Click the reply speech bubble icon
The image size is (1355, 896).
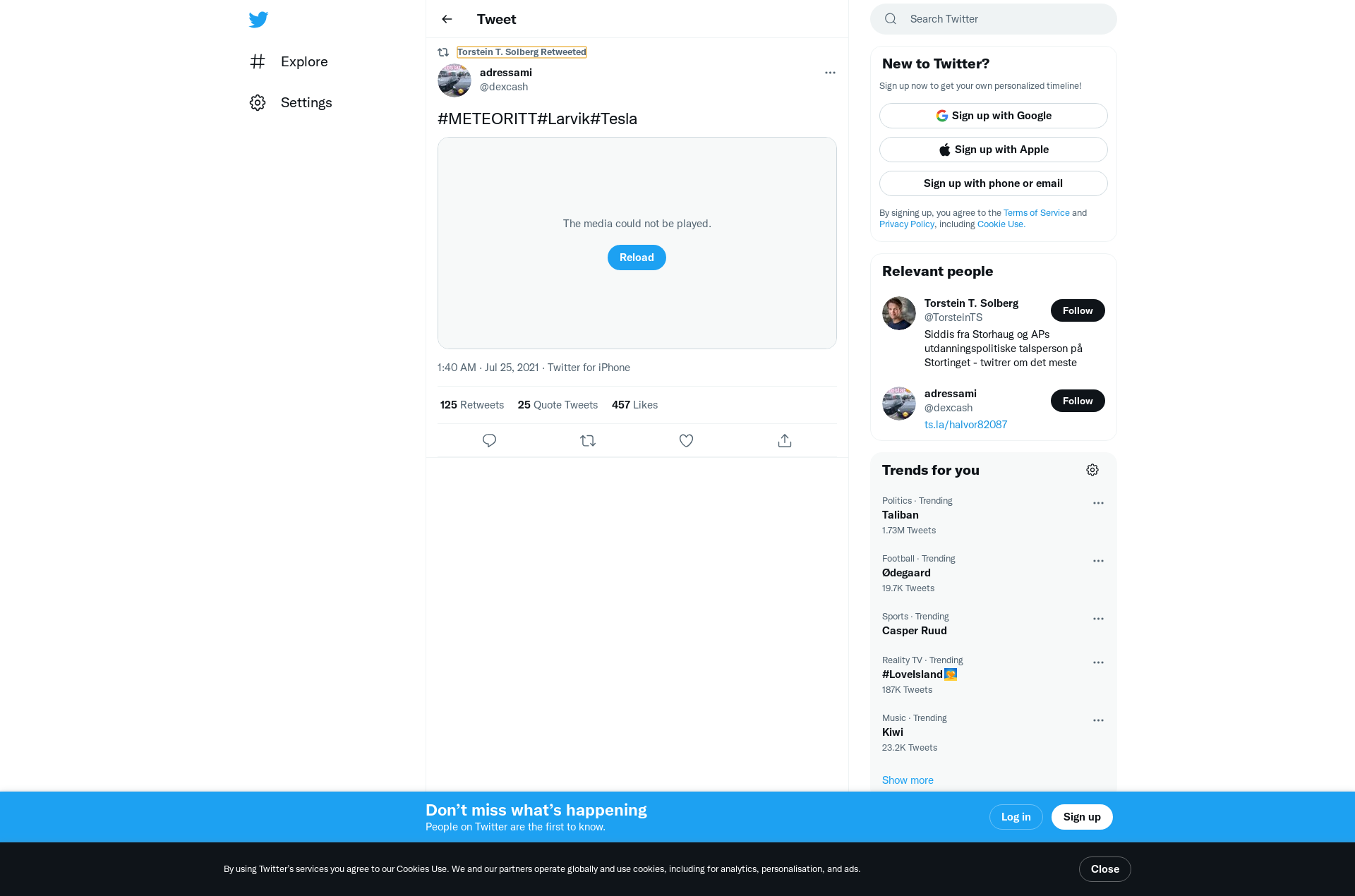pos(489,440)
